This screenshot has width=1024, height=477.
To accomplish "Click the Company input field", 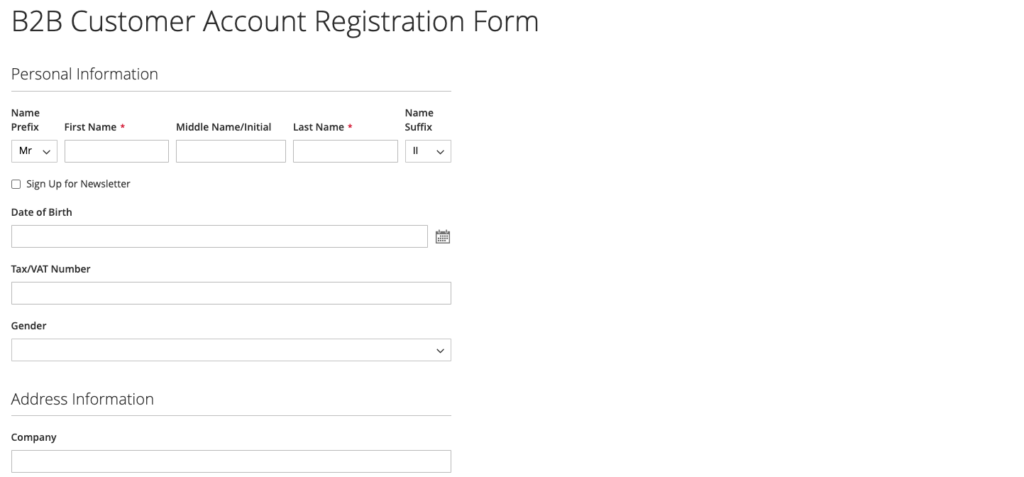I will pos(231,461).
